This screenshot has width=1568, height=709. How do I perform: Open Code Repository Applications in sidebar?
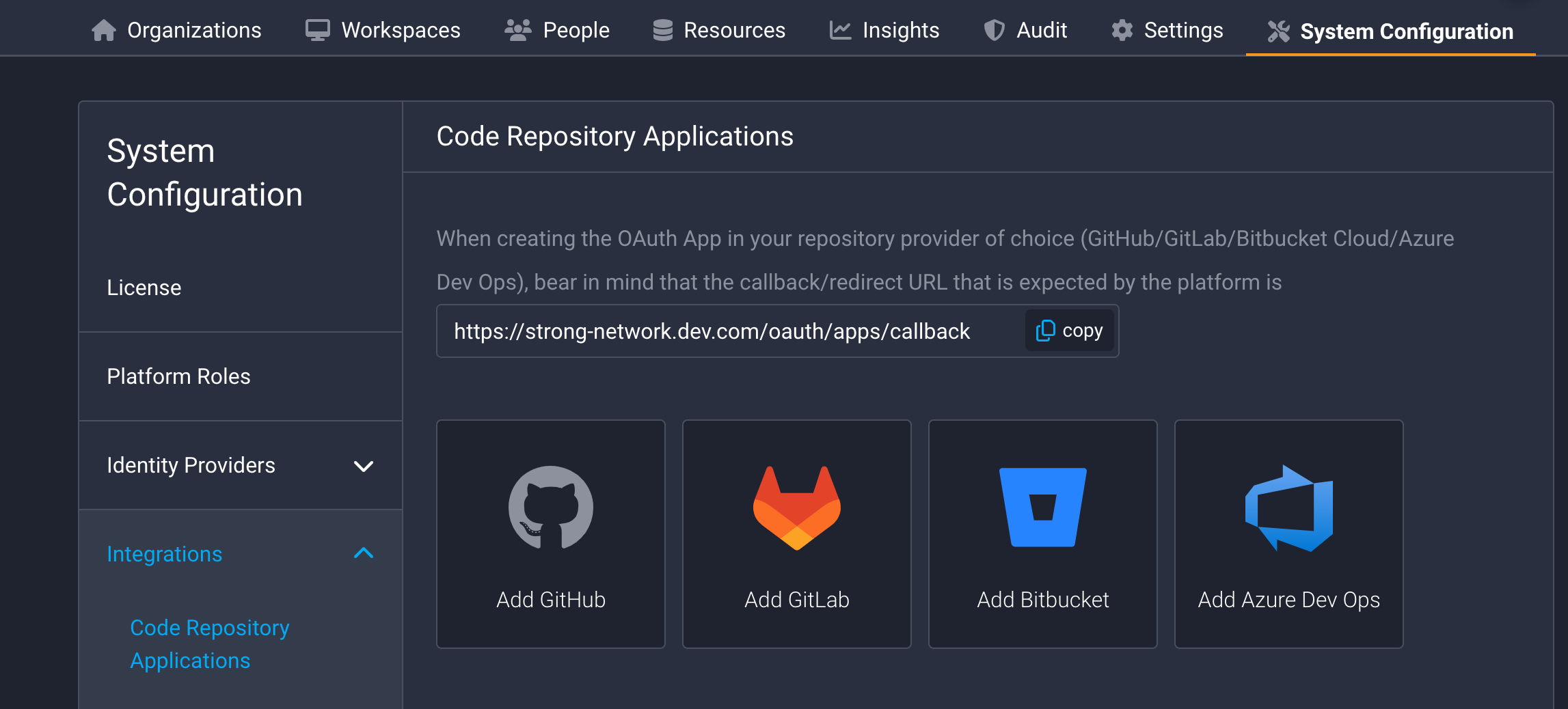[x=209, y=643]
